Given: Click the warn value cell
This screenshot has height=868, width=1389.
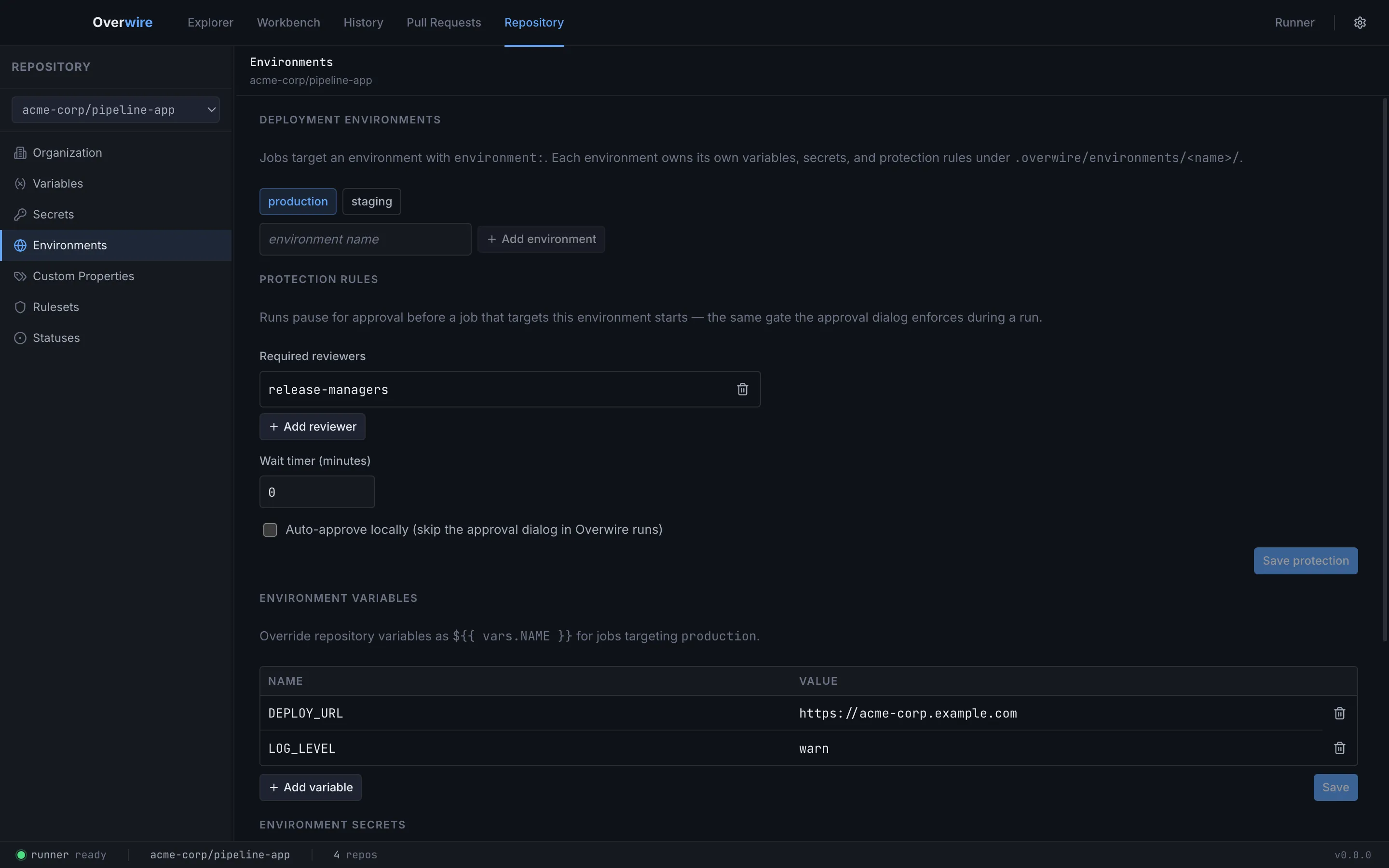Looking at the screenshot, I should tap(1057, 748).
